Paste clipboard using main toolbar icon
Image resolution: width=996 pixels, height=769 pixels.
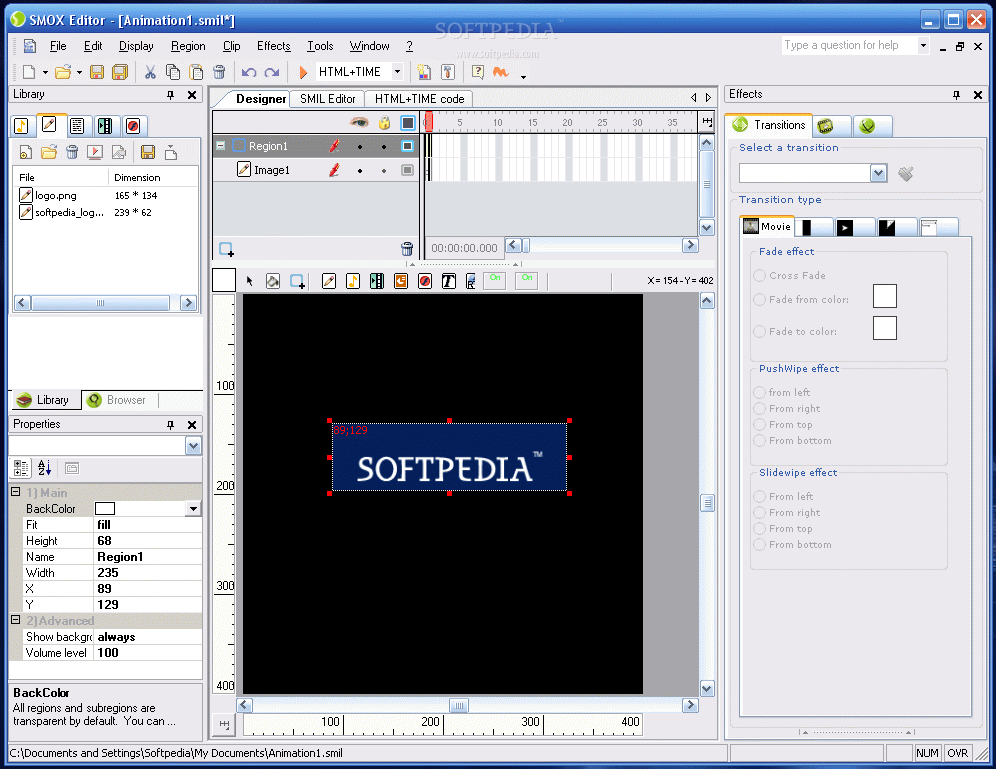tap(196, 72)
